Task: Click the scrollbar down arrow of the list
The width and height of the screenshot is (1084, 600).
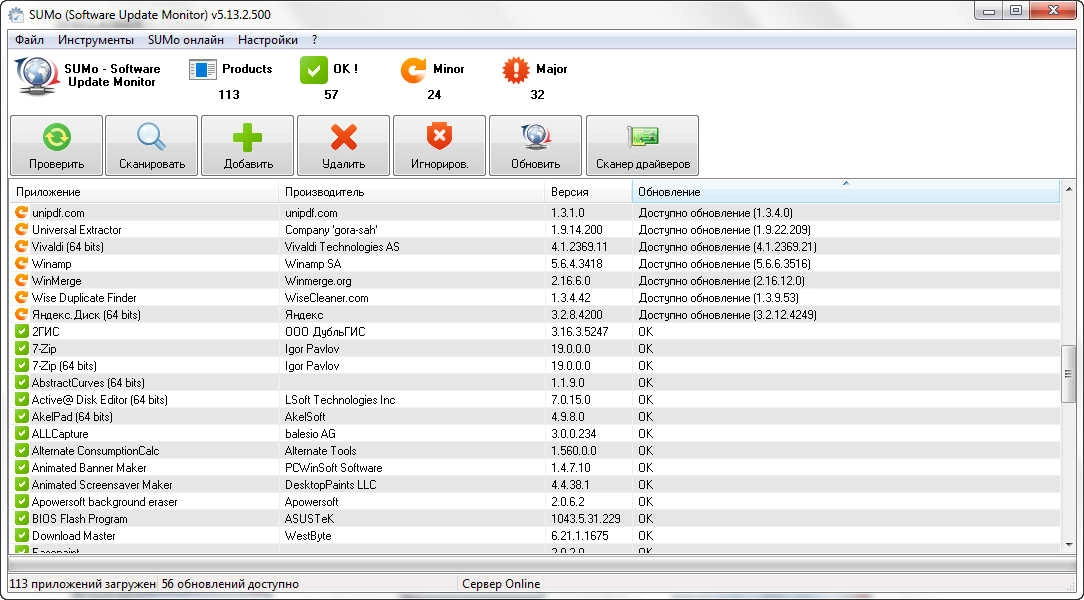Action: (1069, 544)
